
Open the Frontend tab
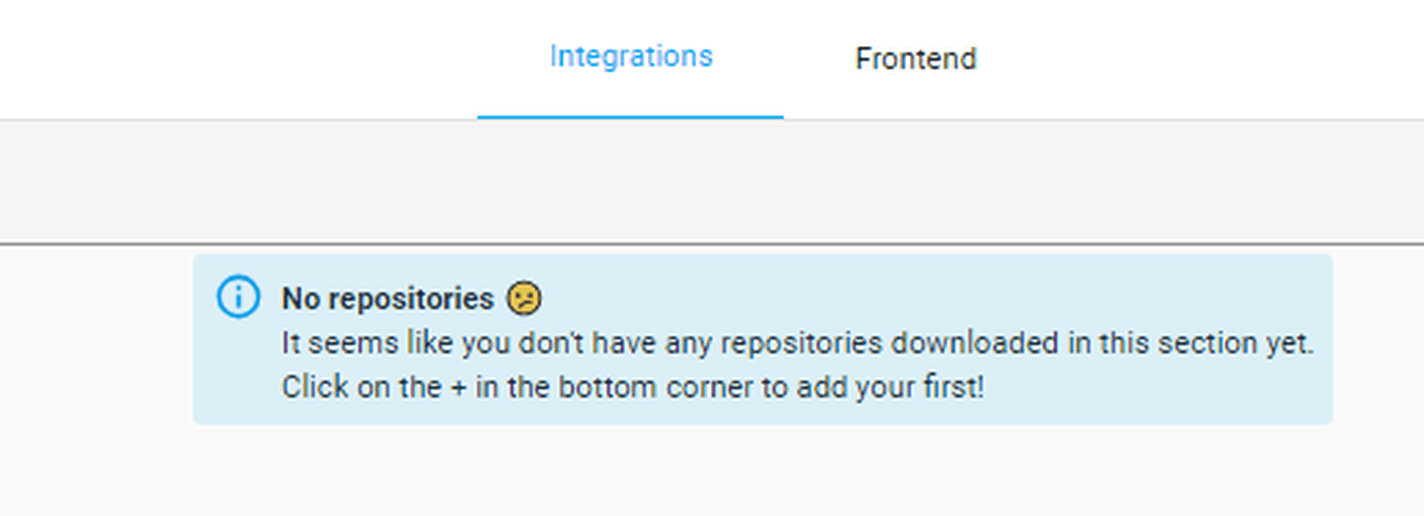pyautogui.click(x=916, y=59)
